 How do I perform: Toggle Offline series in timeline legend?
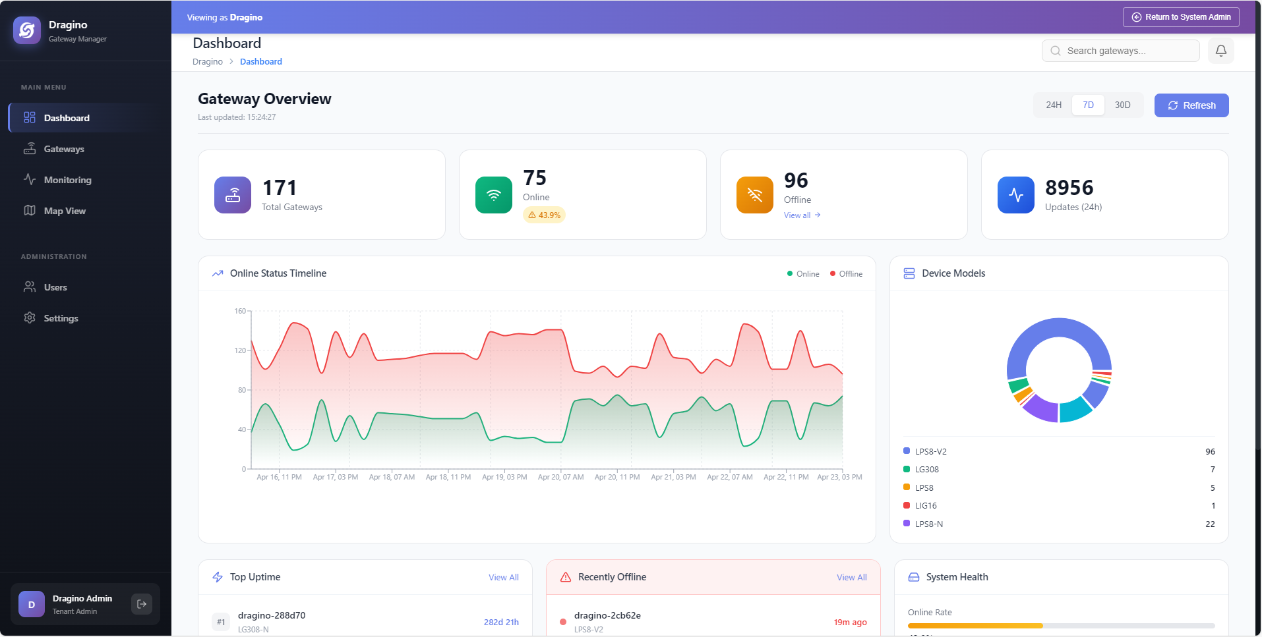(x=846, y=274)
